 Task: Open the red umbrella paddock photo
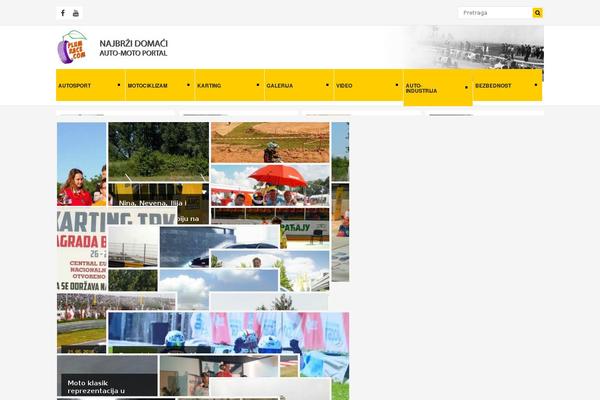(270, 185)
